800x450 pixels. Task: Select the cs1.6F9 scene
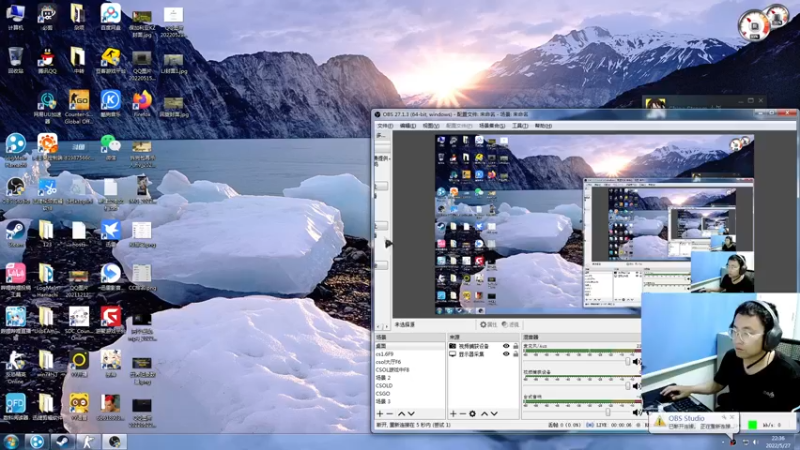pos(410,354)
